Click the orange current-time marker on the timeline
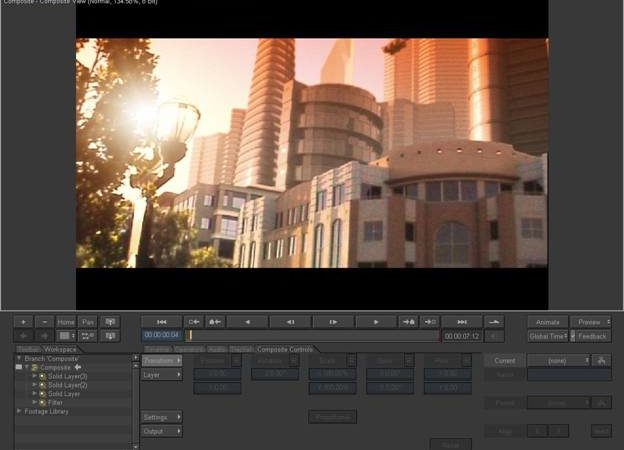Screen dimensions: 624x450 point(191,335)
